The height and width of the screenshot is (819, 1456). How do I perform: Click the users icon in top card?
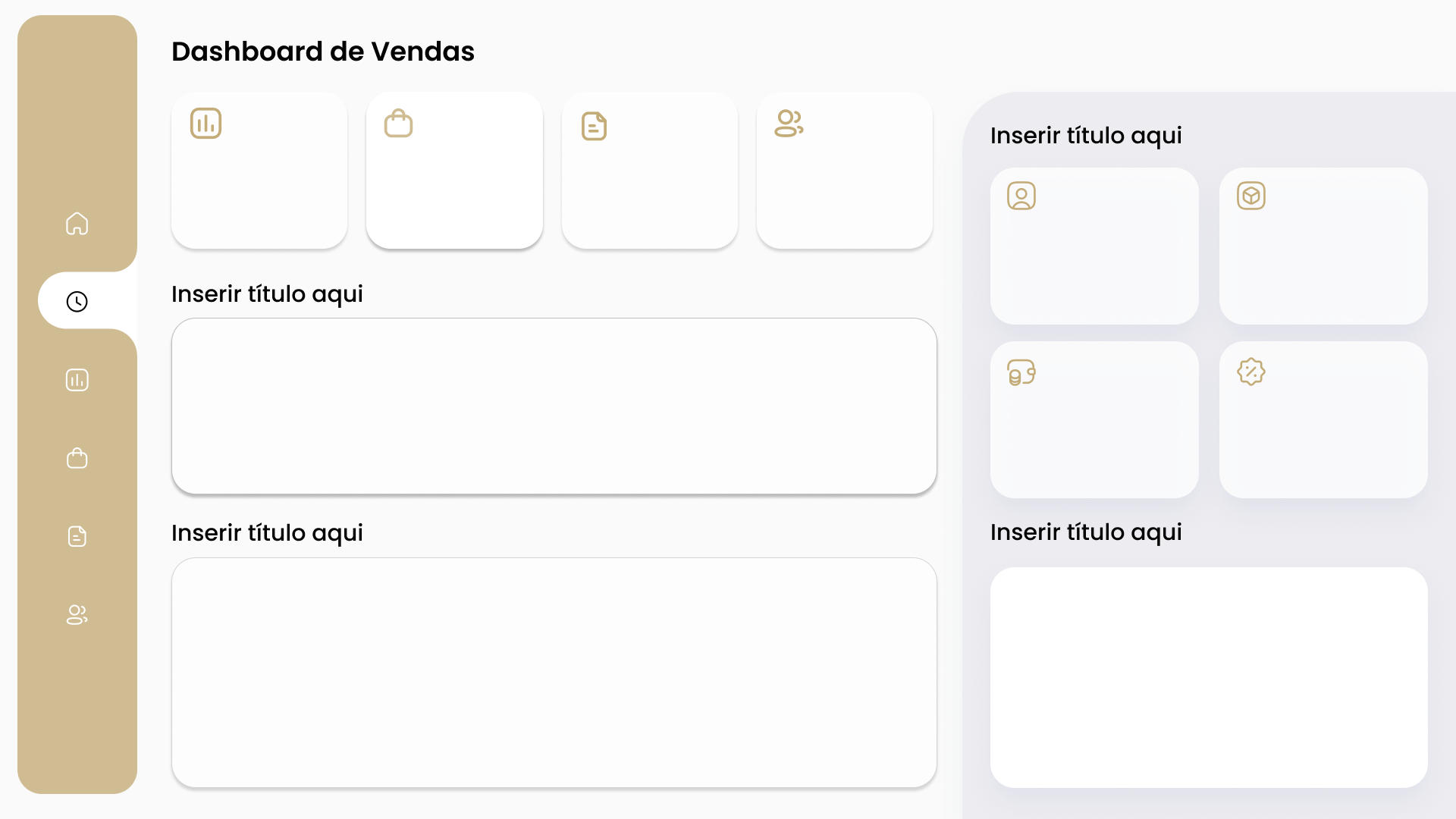click(x=789, y=124)
